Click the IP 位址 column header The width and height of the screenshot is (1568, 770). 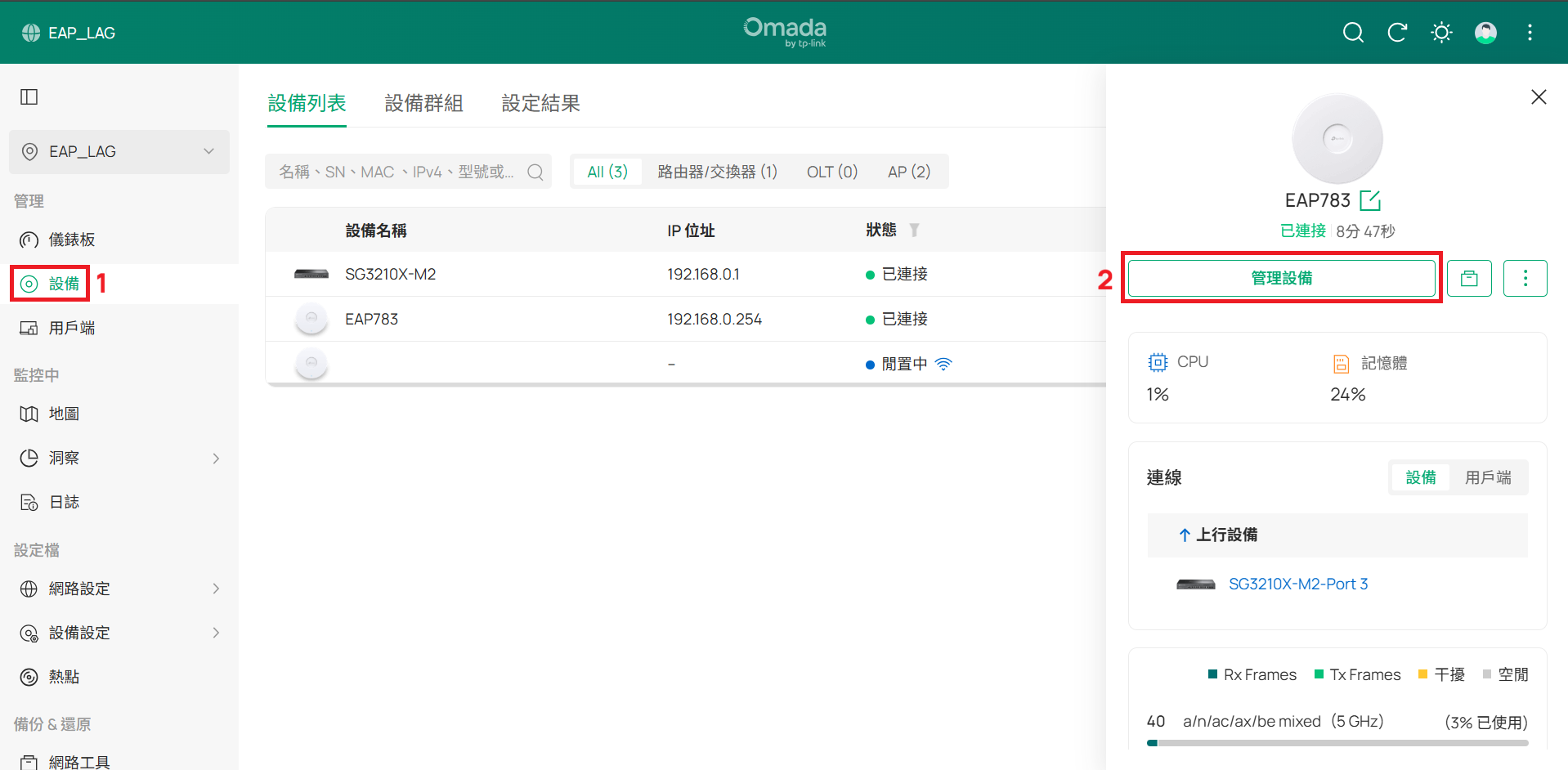(691, 231)
